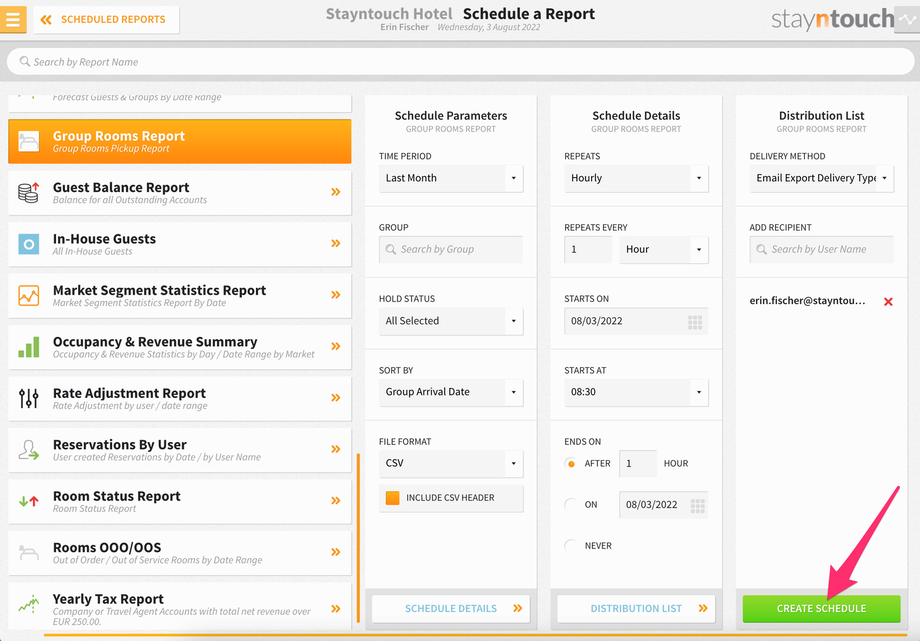Open Rate Adjustment Report chevron

pos(336,398)
